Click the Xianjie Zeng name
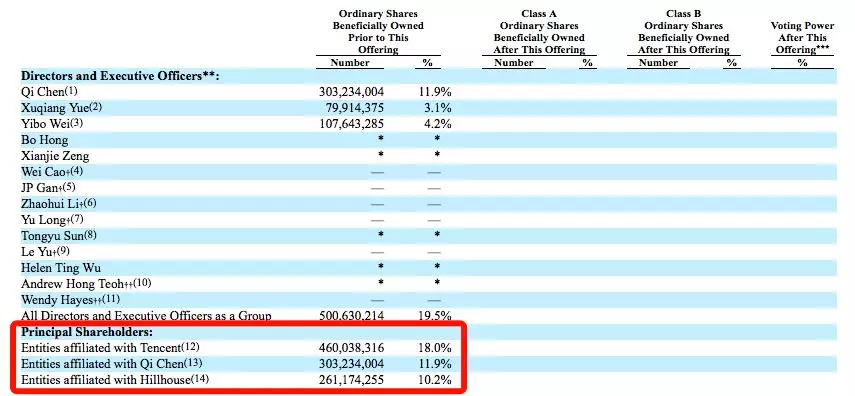 55,155
